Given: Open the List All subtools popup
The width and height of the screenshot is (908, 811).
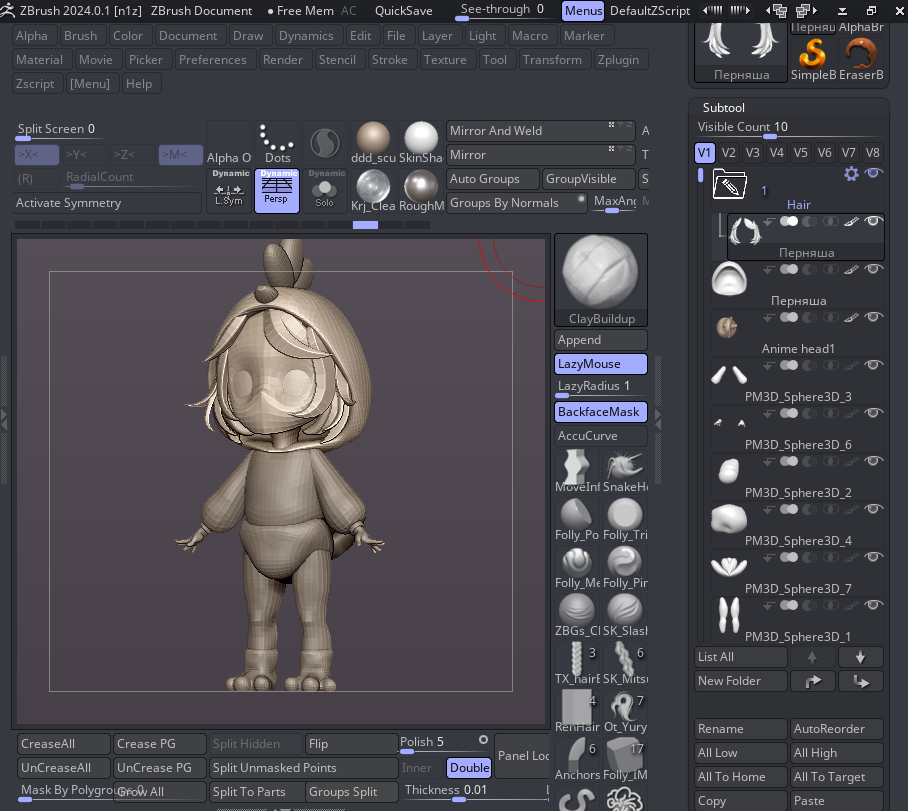Looking at the screenshot, I should point(740,657).
